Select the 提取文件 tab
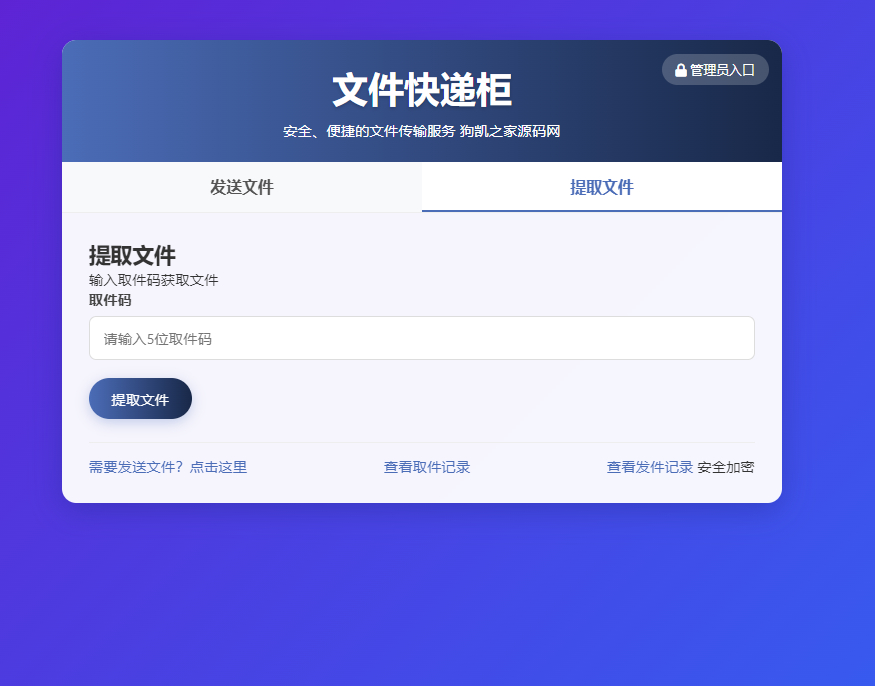The height and width of the screenshot is (686, 875). tap(601, 187)
